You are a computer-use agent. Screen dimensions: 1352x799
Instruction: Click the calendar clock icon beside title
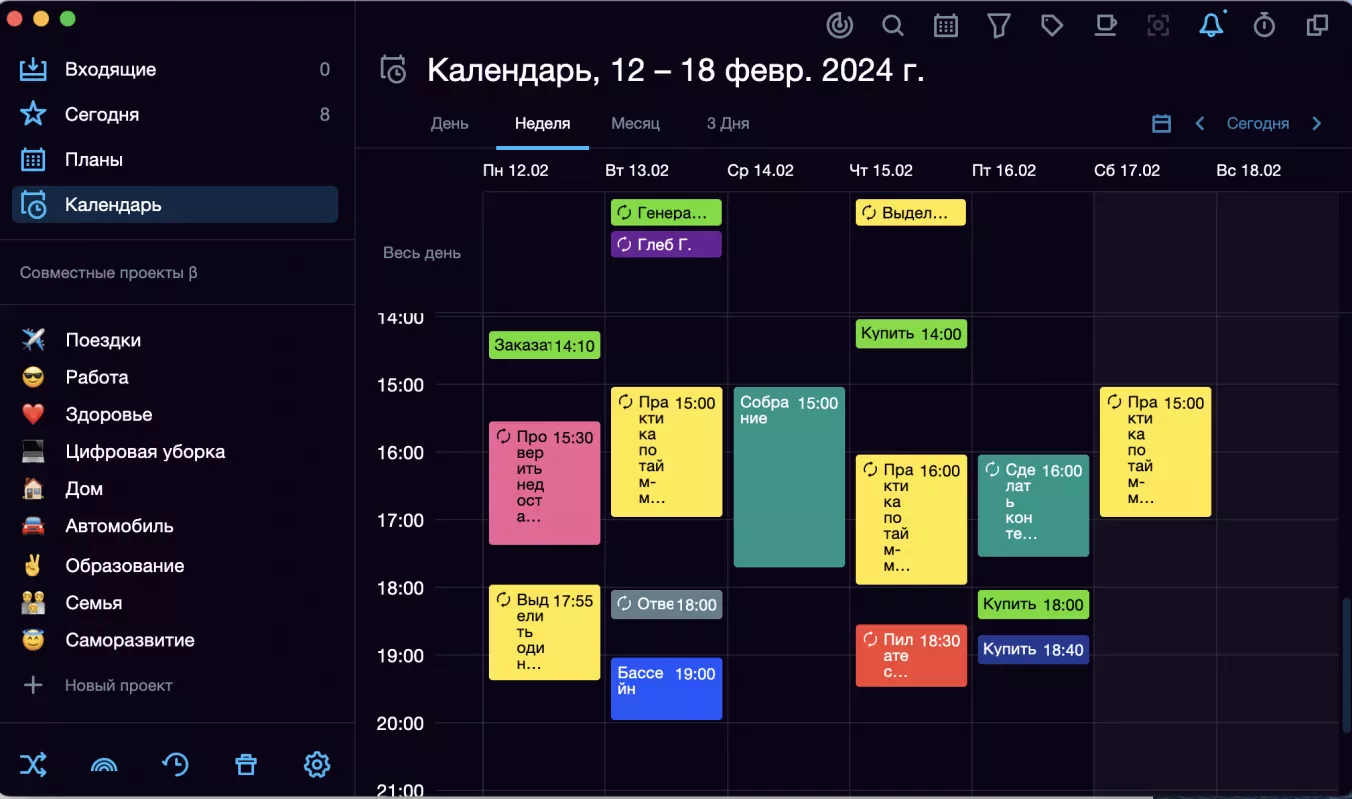[394, 69]
